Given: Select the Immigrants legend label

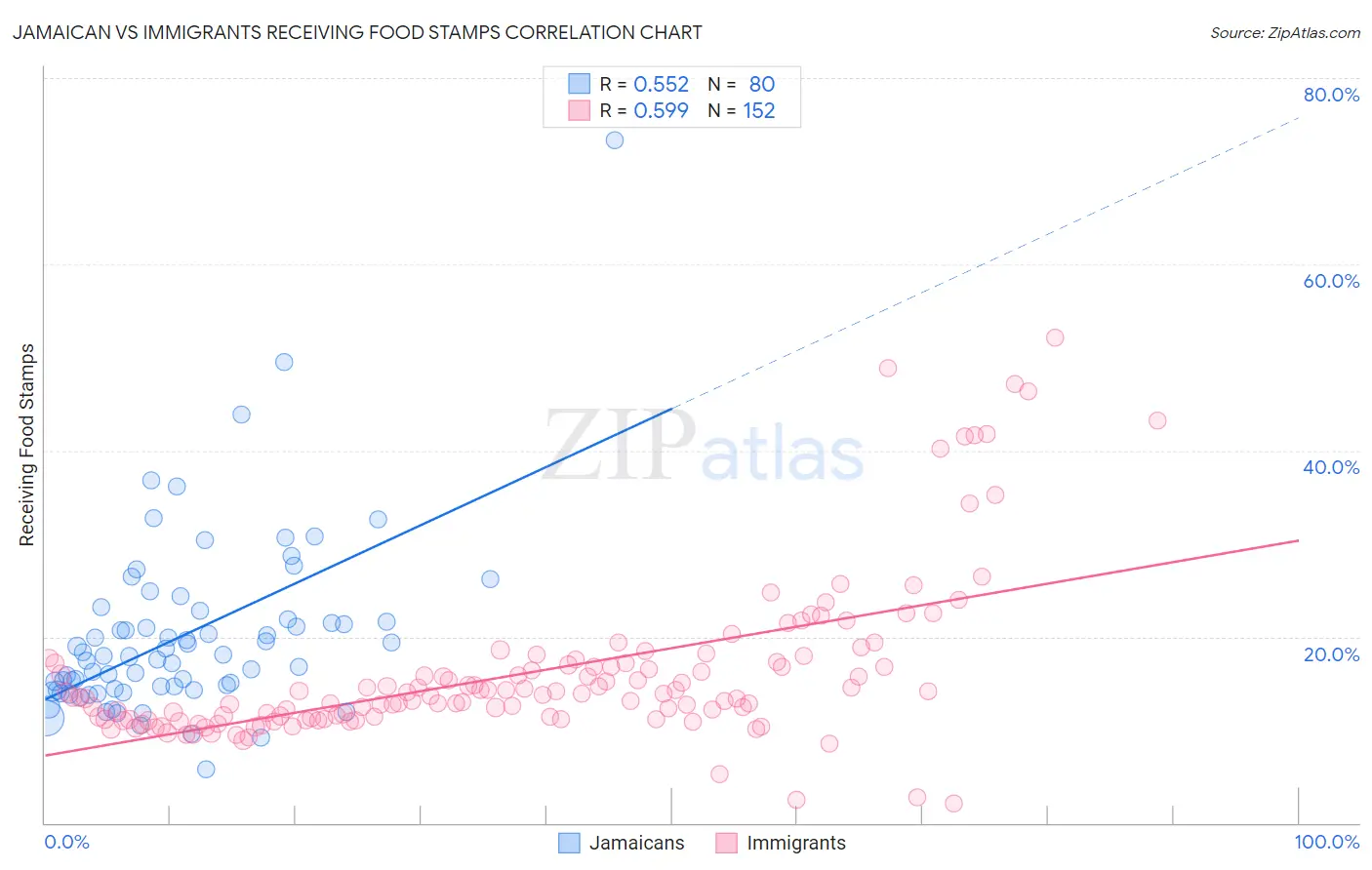Looking at the screenshot, I should [x=796, y=843].
